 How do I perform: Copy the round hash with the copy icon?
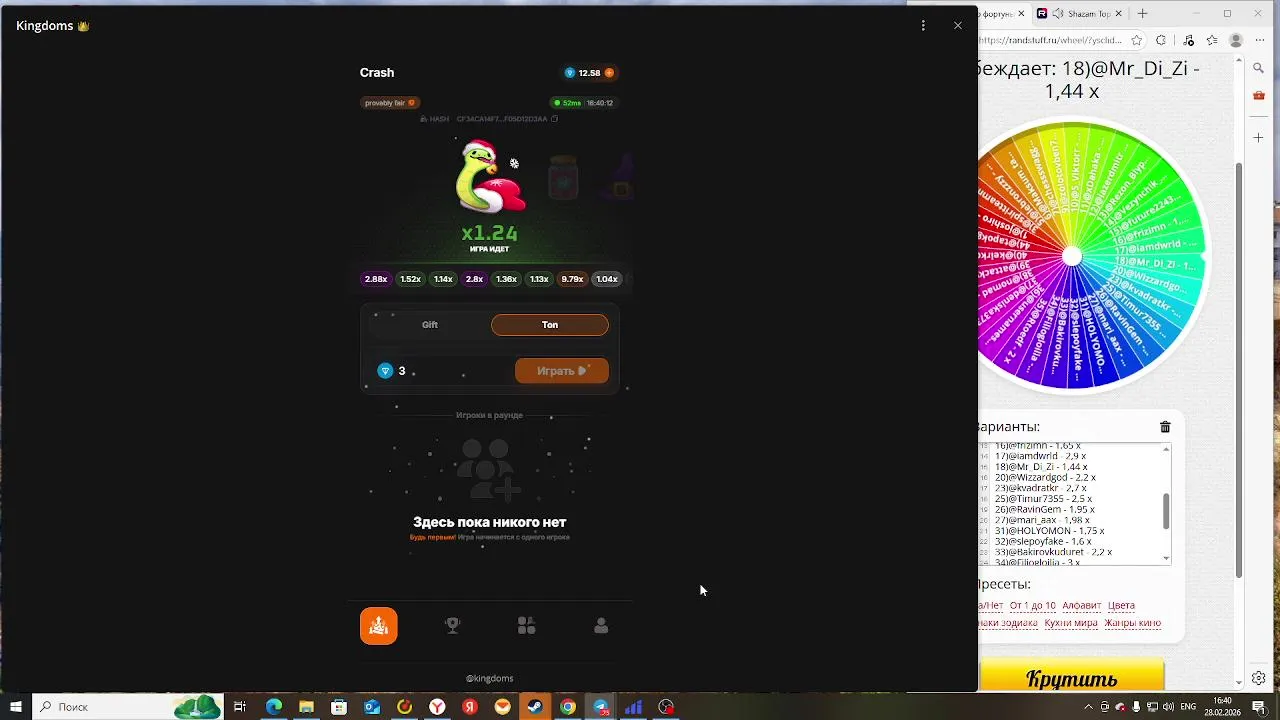pyautogui.click(x=554, y=119)
